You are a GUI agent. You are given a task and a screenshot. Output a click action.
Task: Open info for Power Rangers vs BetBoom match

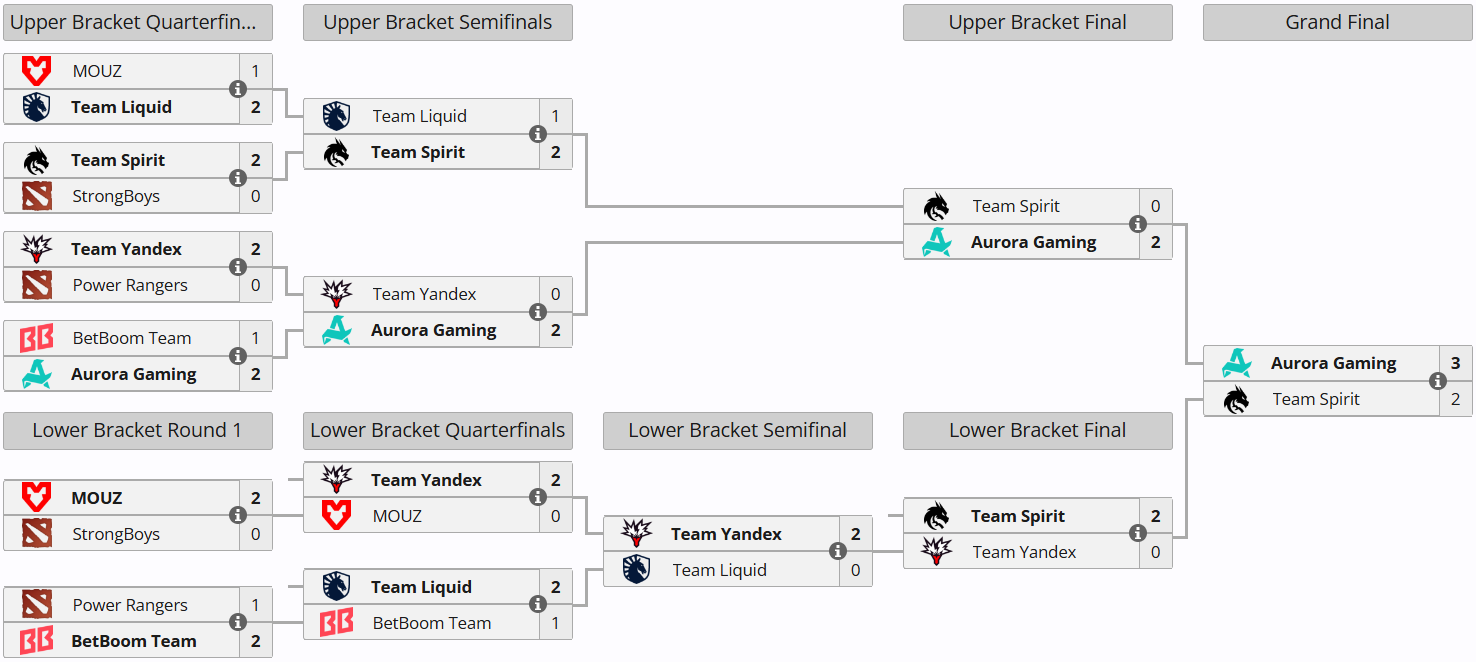pyautogui.click(x=238, y=623)
